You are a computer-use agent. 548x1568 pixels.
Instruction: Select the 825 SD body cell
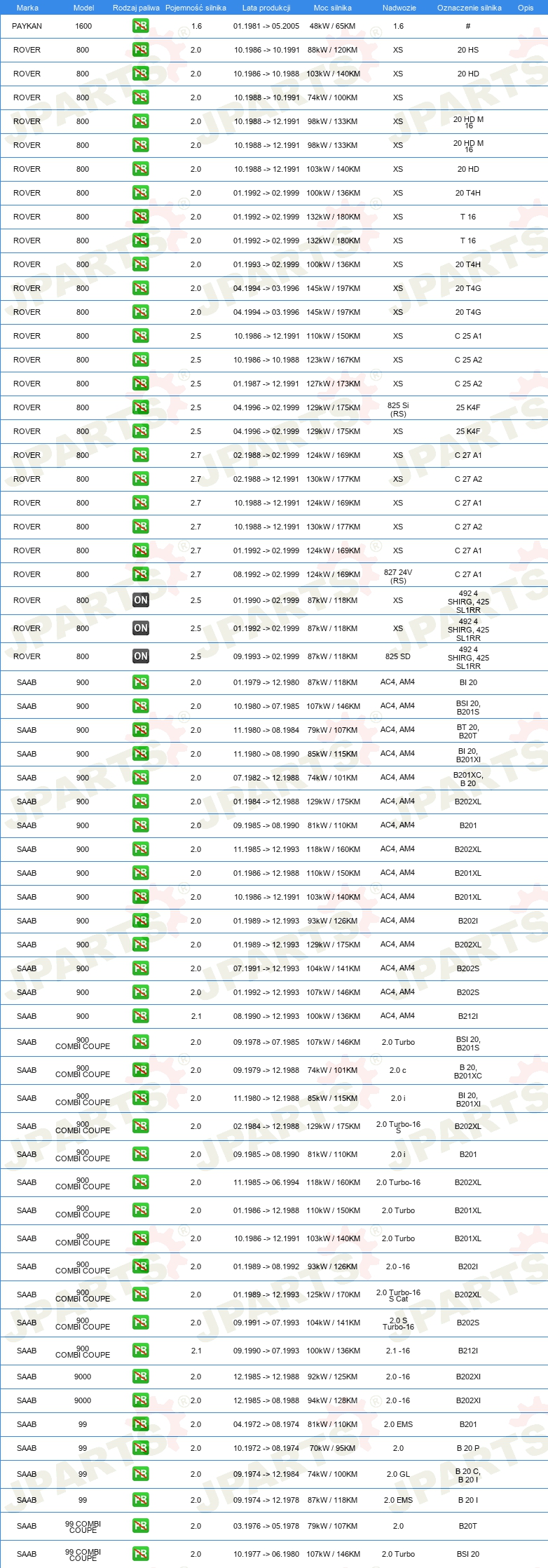pyautogui.click(x=398, y=656)
